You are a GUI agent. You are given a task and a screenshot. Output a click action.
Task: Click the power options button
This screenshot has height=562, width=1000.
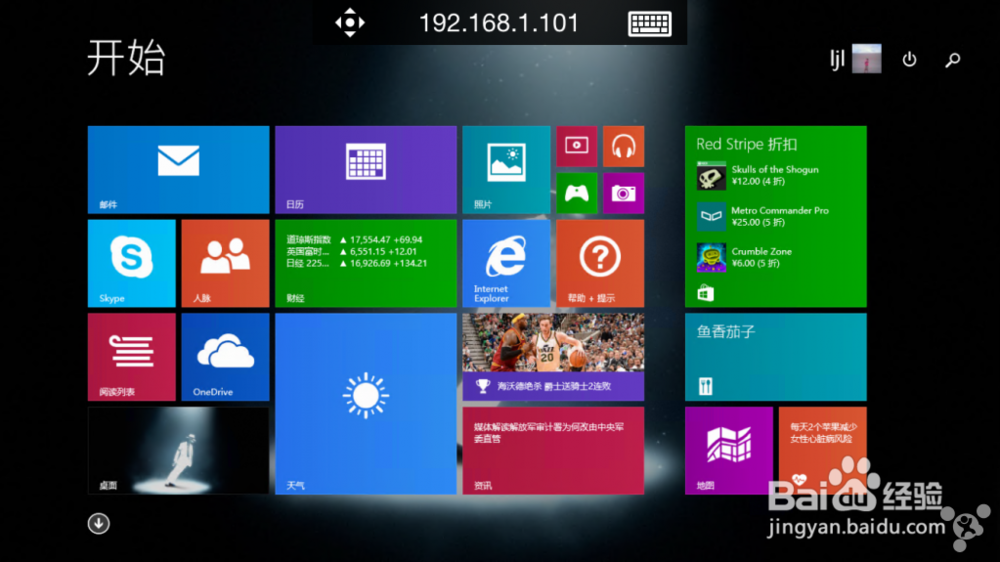coord(909,59)
